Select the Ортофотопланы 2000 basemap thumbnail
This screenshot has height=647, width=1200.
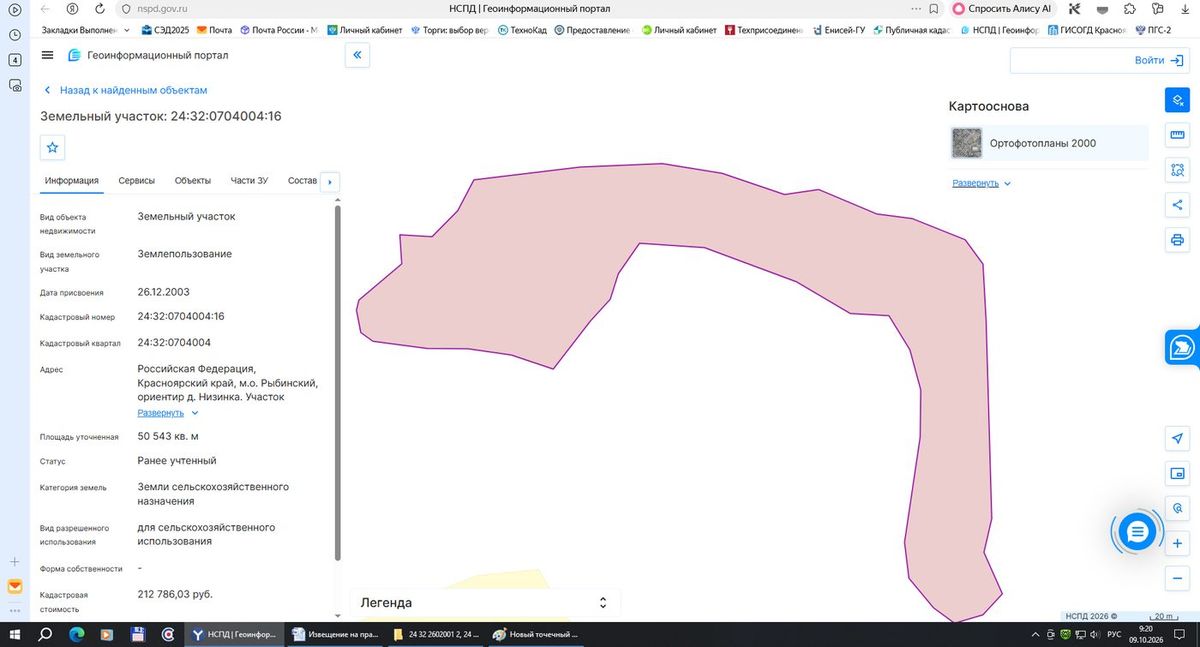(967, 143)
